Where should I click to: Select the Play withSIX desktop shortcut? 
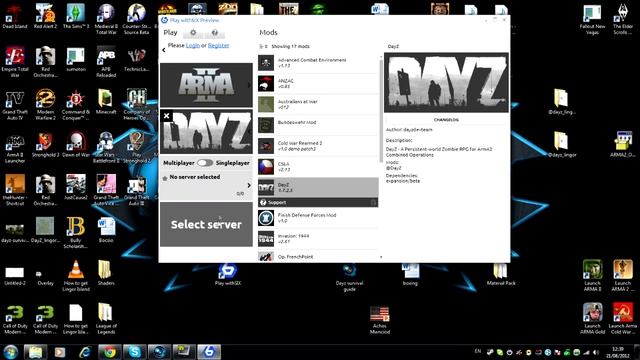point(227,274)
